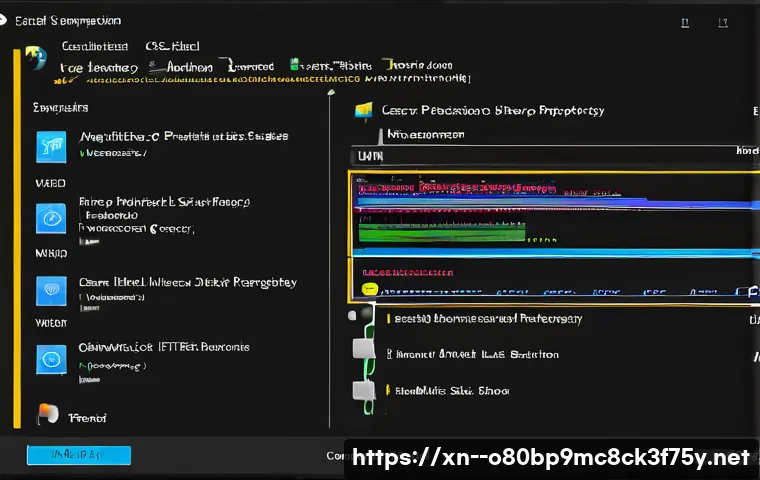Tick the upper white checkbox below the graph
The width and height of the screenshot is (760, 480).
click(364, 349)
